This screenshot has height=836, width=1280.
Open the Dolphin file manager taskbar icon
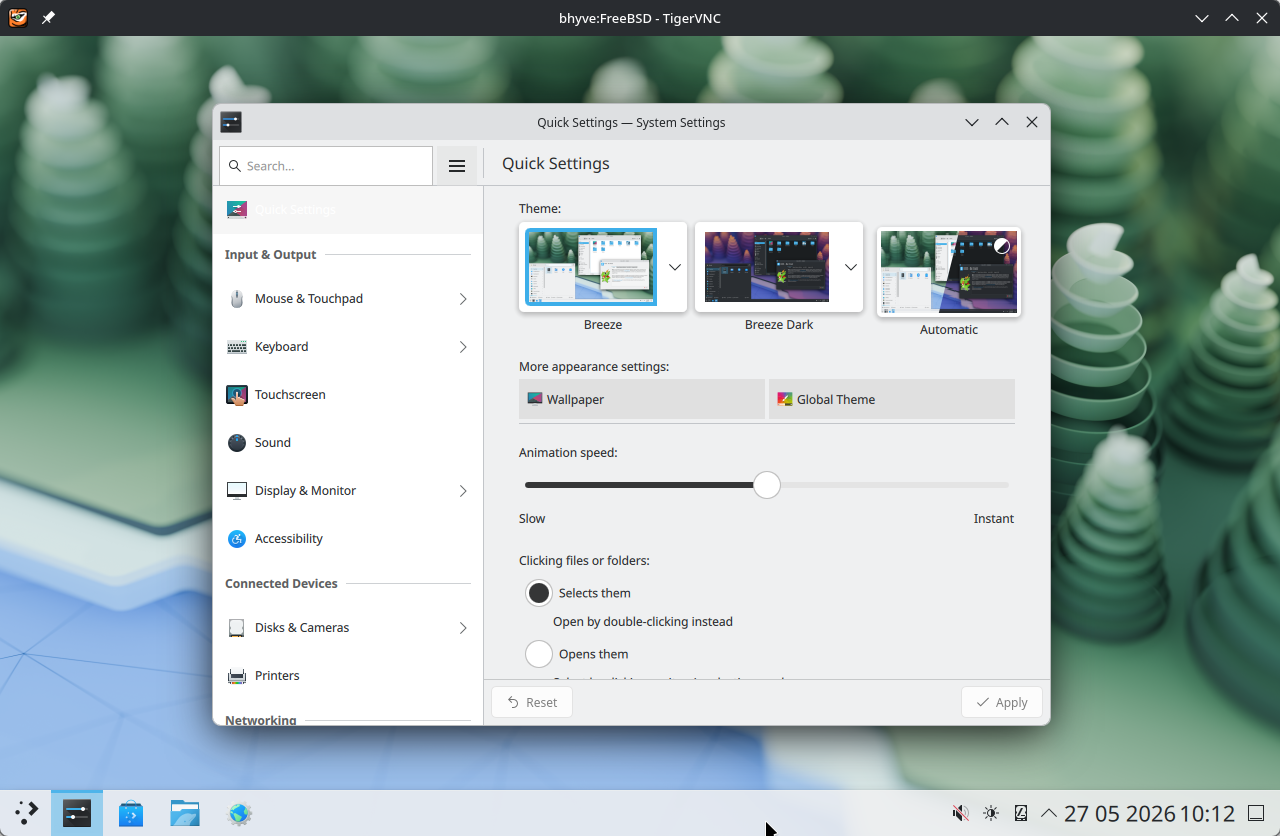185,813
